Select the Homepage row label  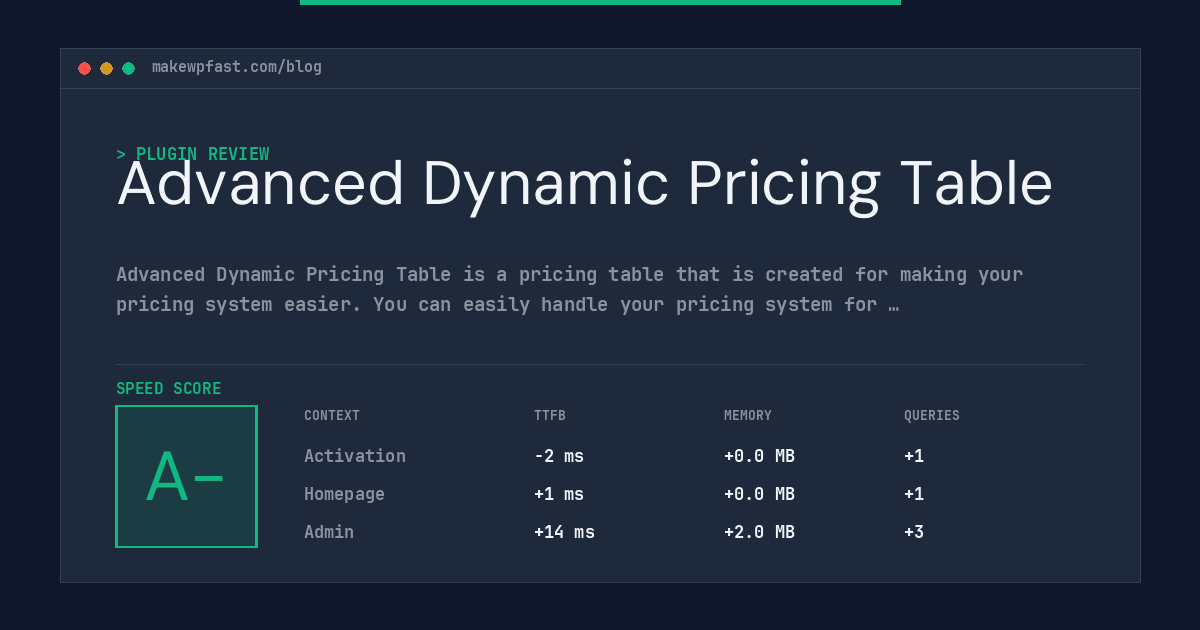point(344,494)
